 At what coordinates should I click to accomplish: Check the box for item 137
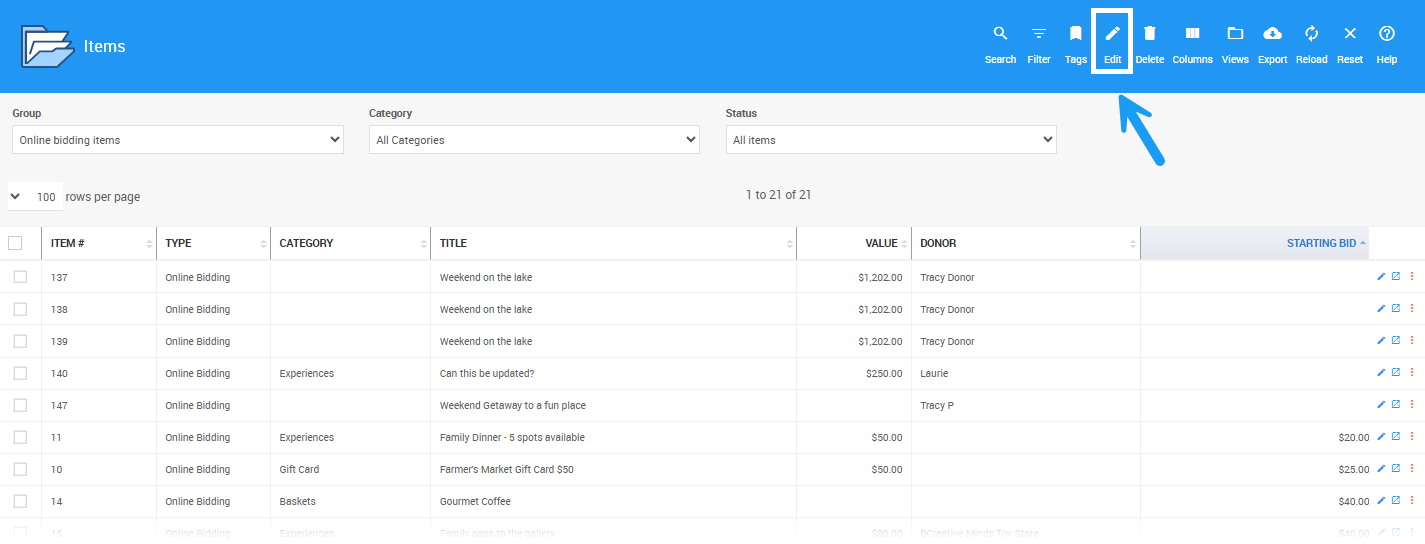[20, 277]
